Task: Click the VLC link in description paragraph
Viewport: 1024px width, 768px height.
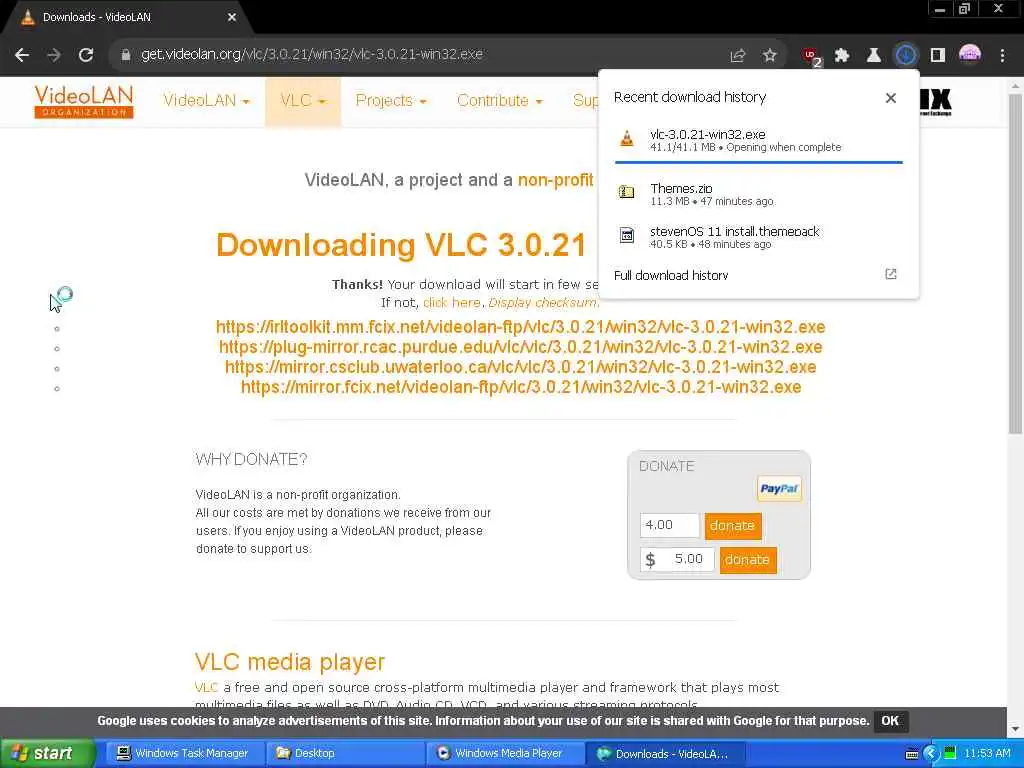Action: pyautogui.click(x=206, y=688)
